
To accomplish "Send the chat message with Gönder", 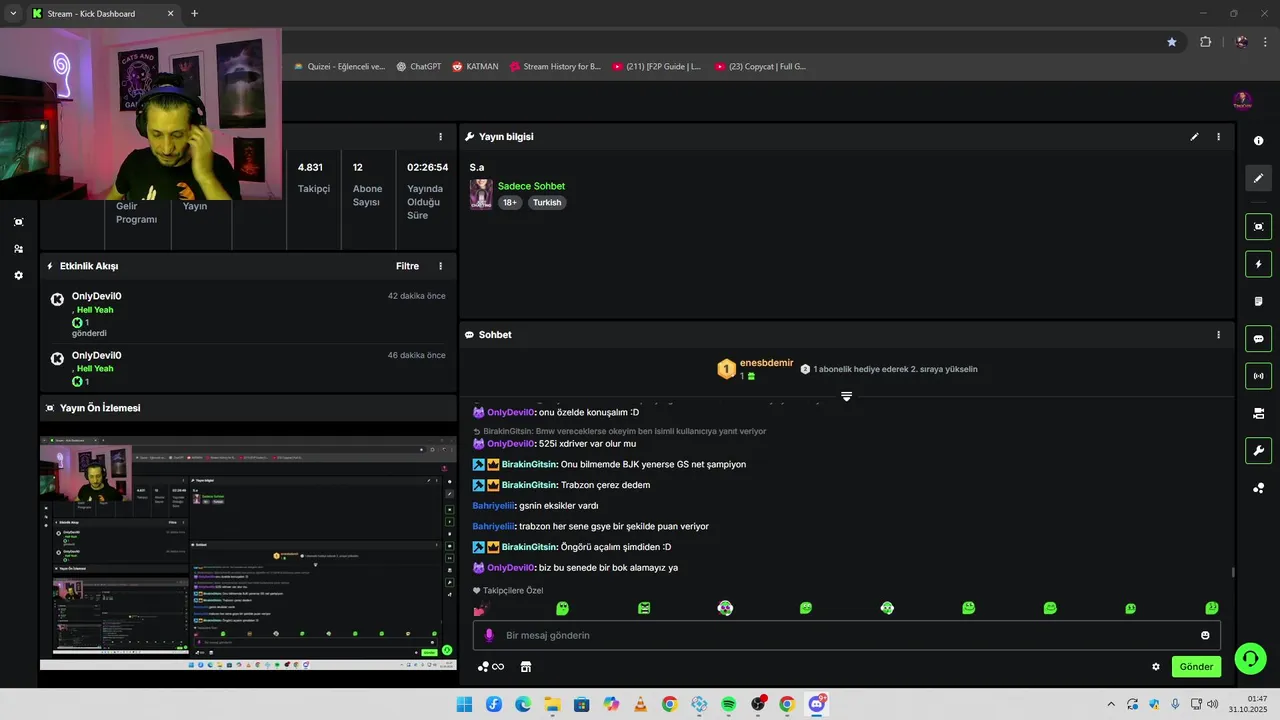I will pyautogui.click(x=1196, y=667).
